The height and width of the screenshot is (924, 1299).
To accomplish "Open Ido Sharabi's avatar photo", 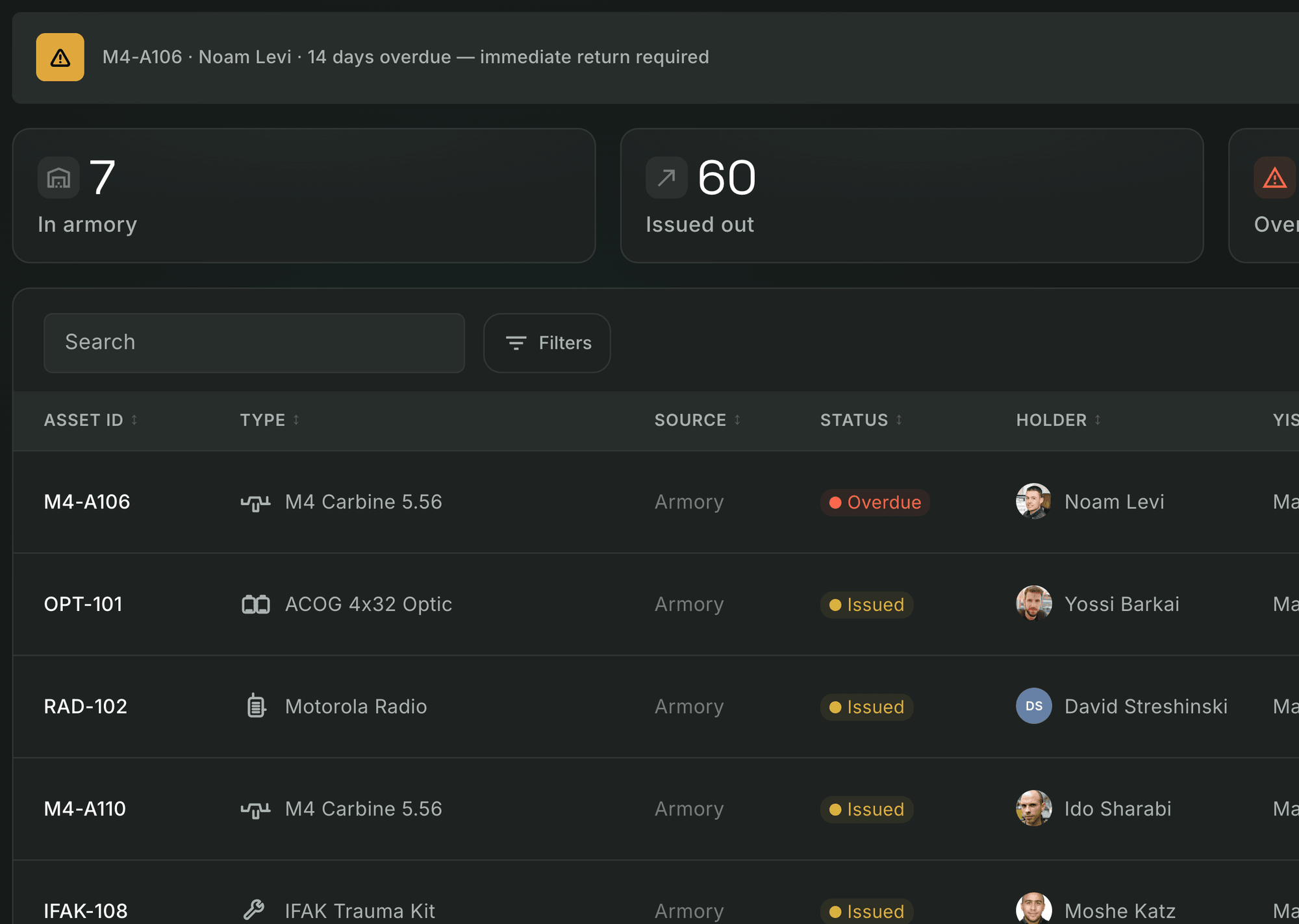I will pyautogui.click(x=1033, y=808).
